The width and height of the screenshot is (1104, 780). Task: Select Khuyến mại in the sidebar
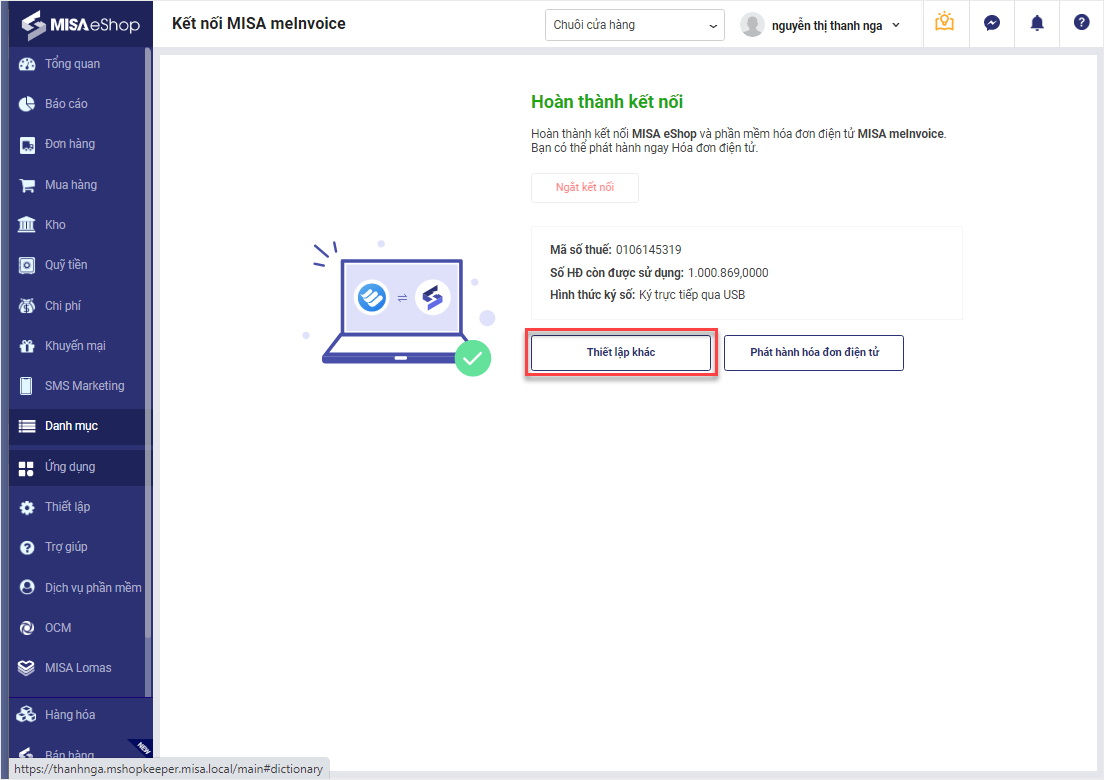pos(75,346)
